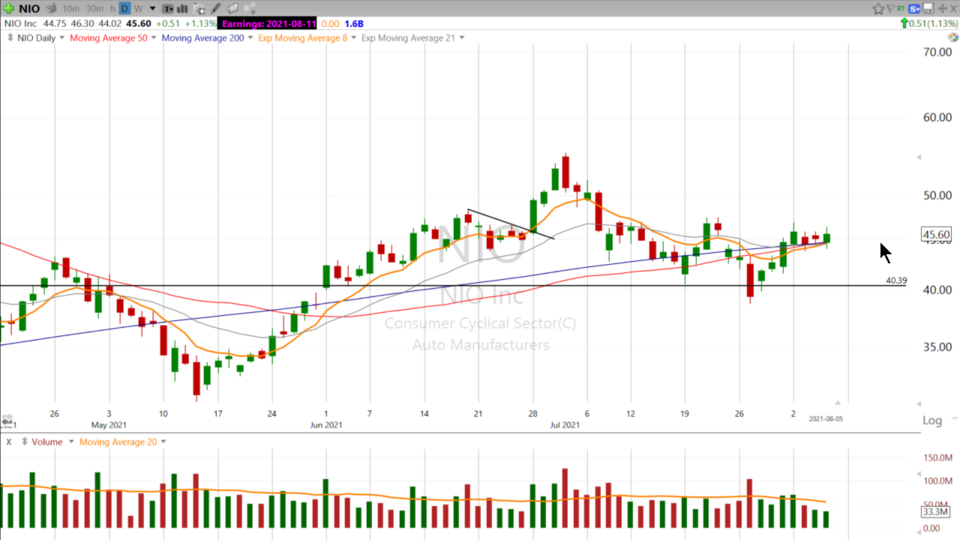
Task: Click the bar chart type icon
Action: coord(182,9)
